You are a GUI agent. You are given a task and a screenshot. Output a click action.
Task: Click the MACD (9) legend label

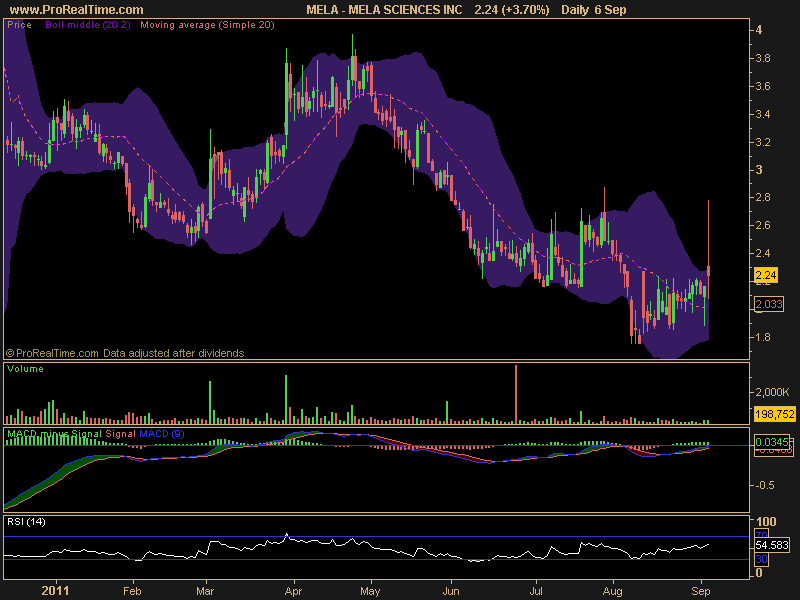[161, 434]
